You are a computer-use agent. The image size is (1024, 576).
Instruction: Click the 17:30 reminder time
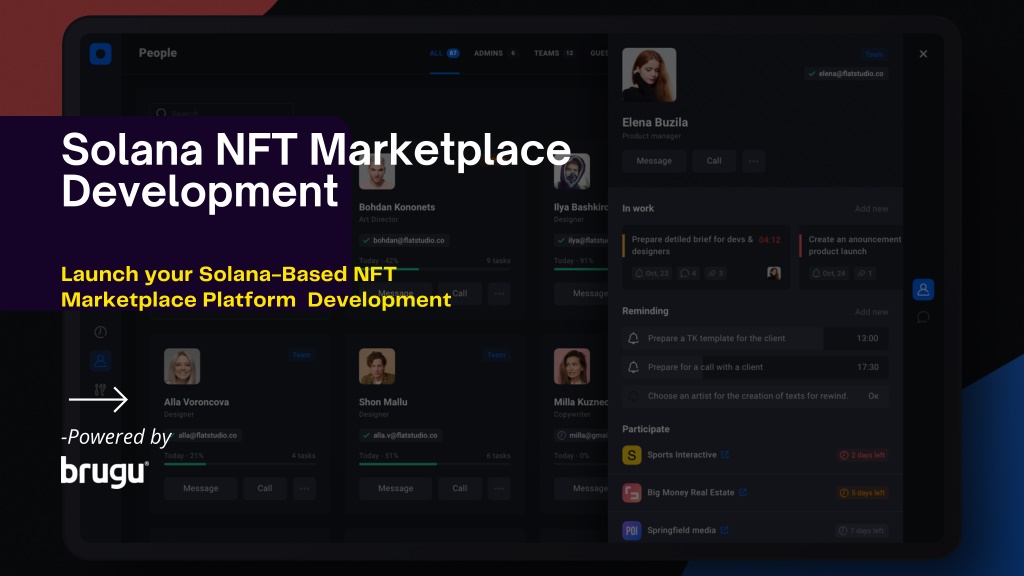tap(867, 367)
